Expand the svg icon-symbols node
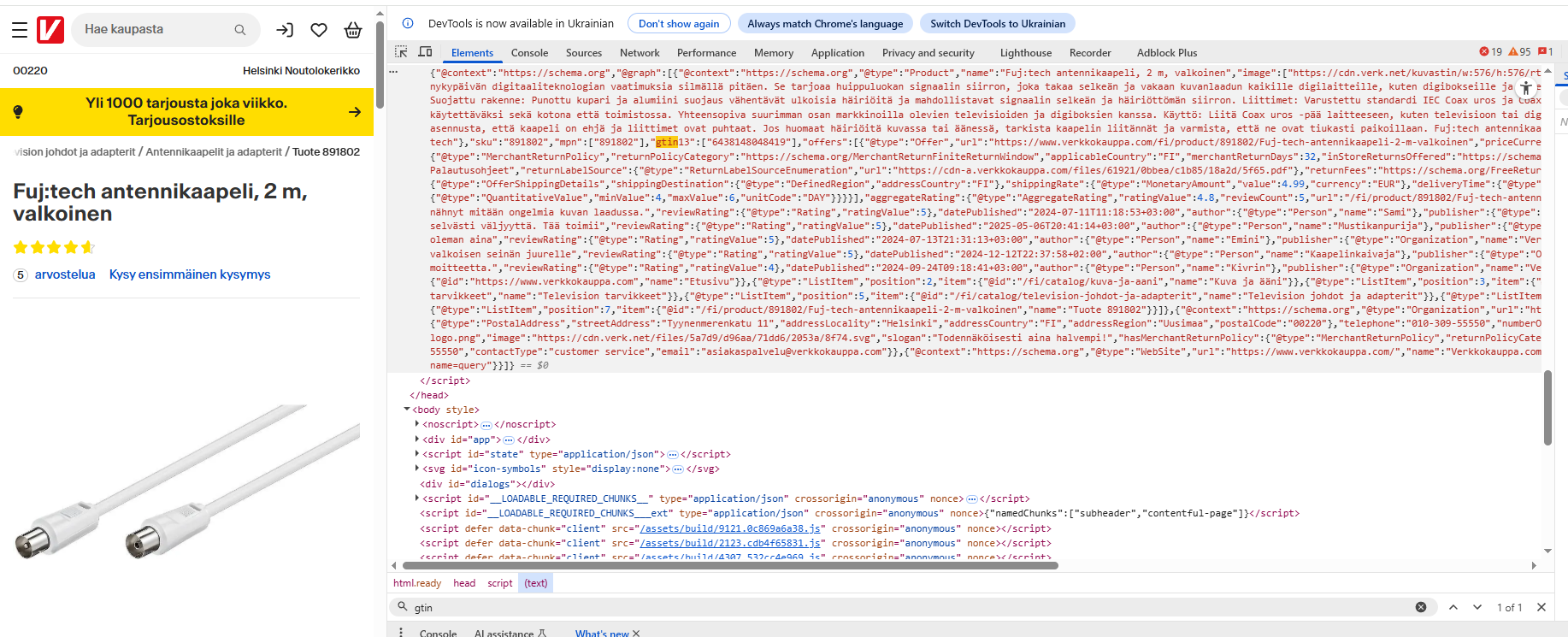This screenshot has width=1568, height=637. 417,469
